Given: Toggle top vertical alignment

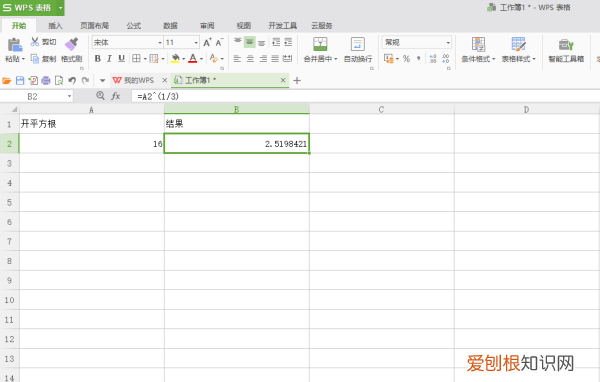Looking at the screenshot, I should click(x=238, y=42).
